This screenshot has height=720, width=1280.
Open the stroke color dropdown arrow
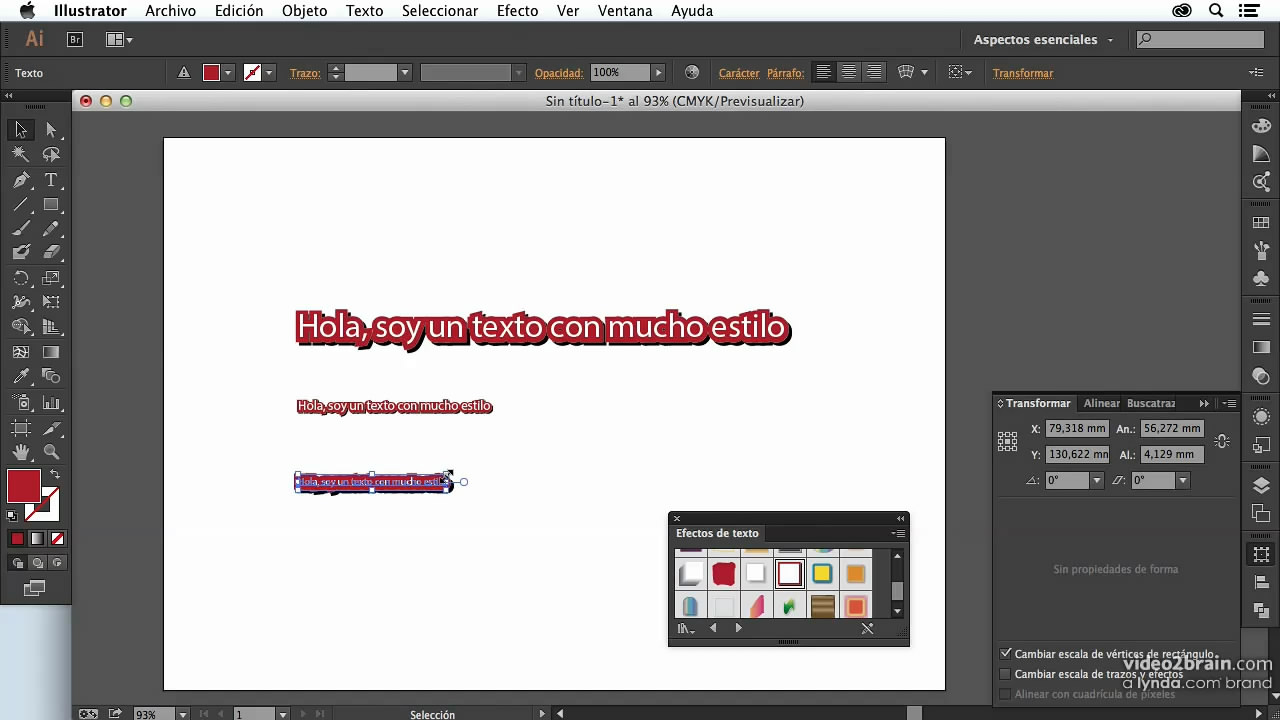[269, 72]
